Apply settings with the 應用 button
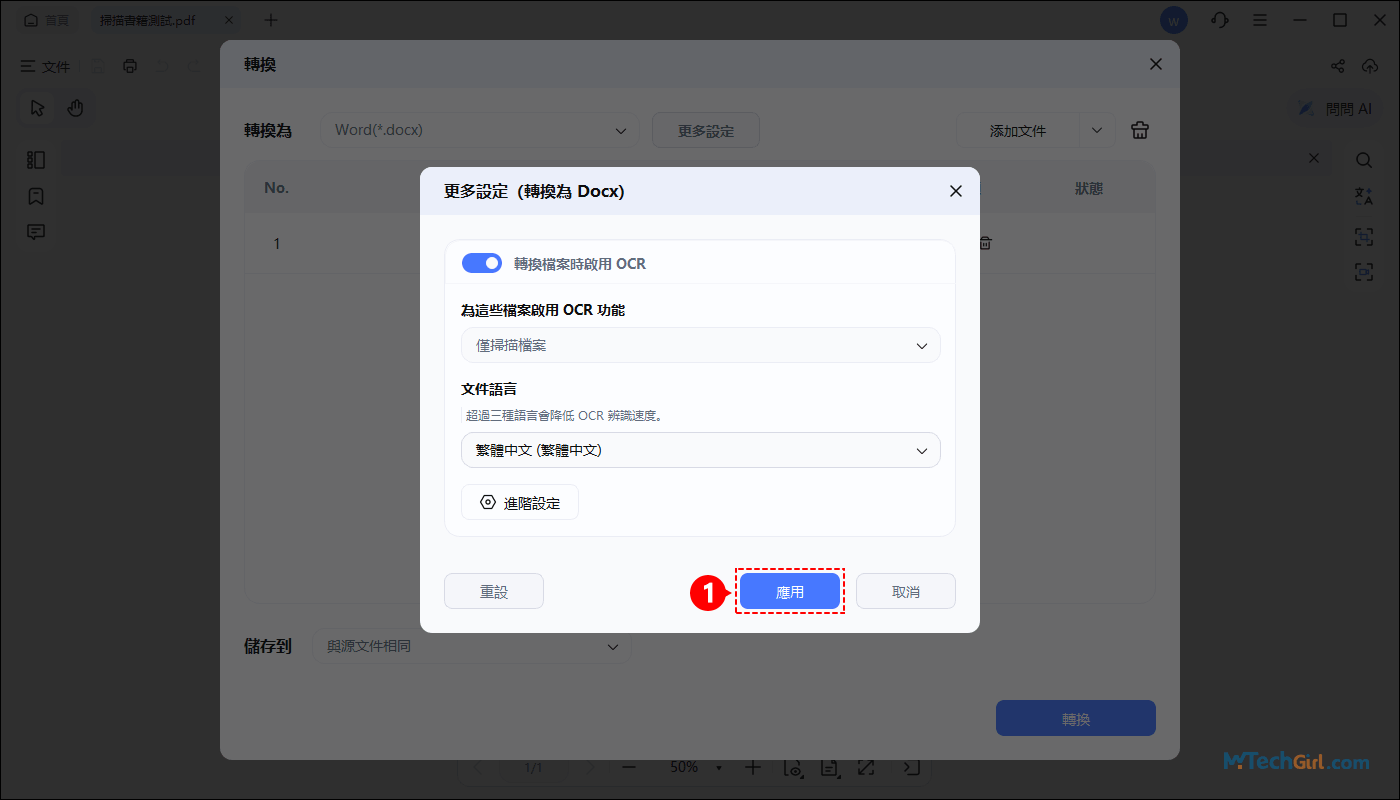 pyautogui.click(x=790, y=591)
